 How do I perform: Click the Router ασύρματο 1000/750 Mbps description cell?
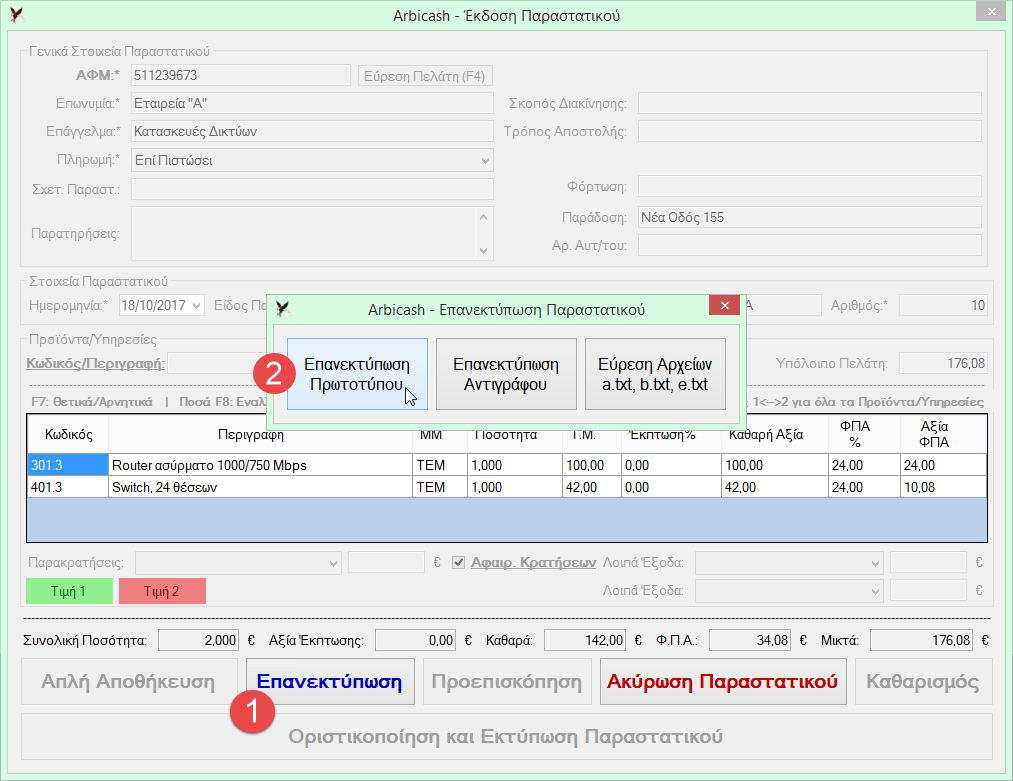coord(260,465)
